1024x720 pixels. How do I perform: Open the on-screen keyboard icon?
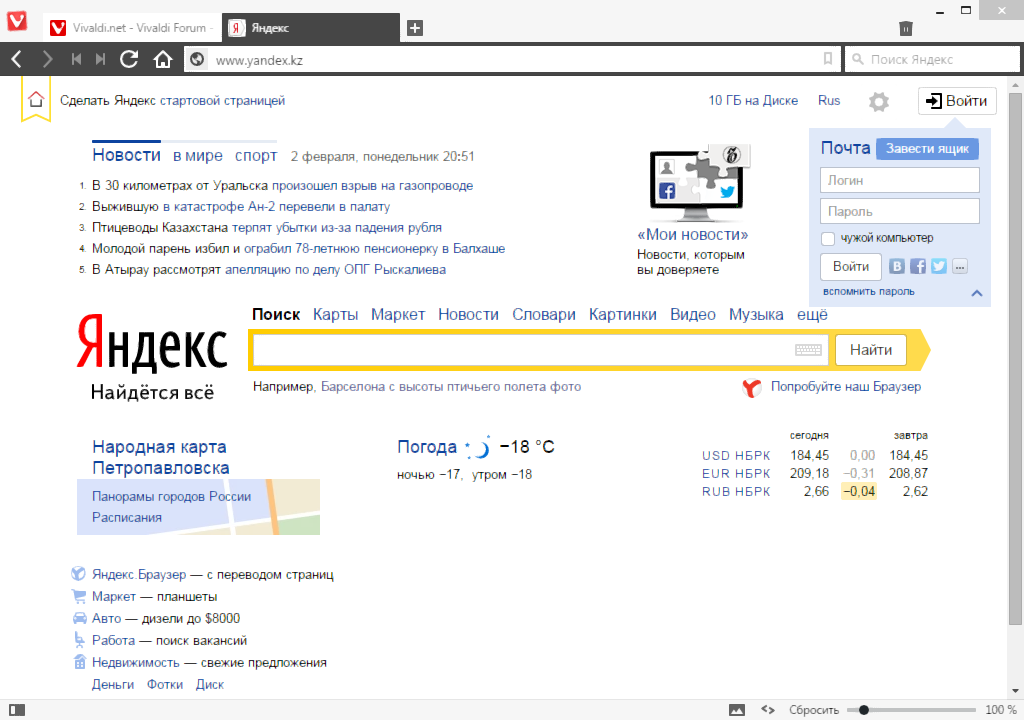[x=808, y=350]
